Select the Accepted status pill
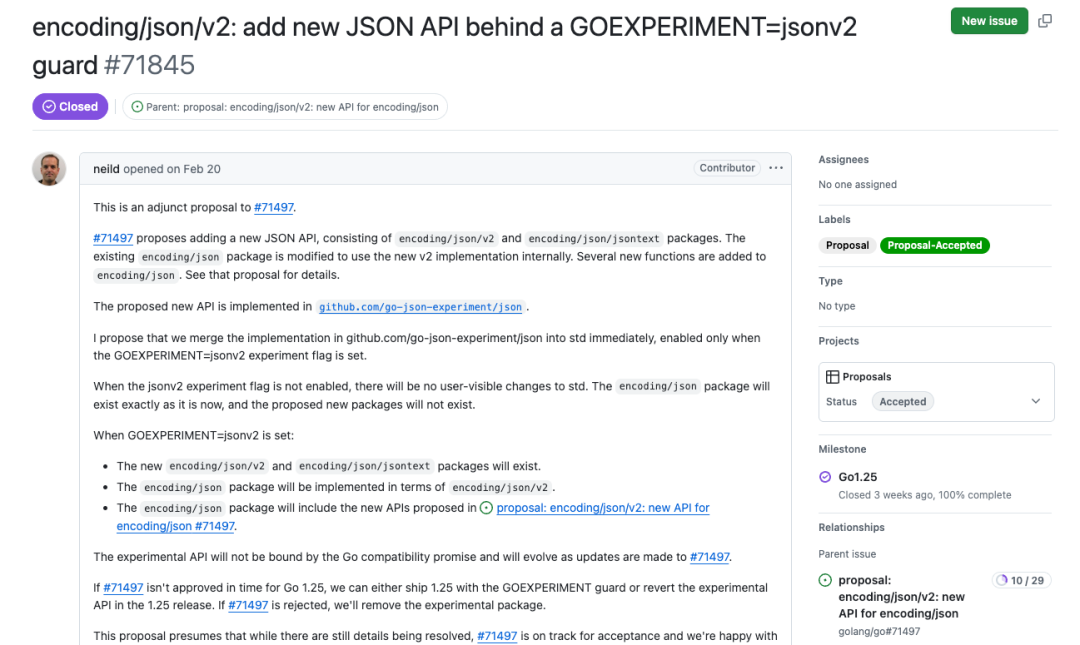Screen dimensions: 1080x645 pyautogui.click(x=902, y=400)
